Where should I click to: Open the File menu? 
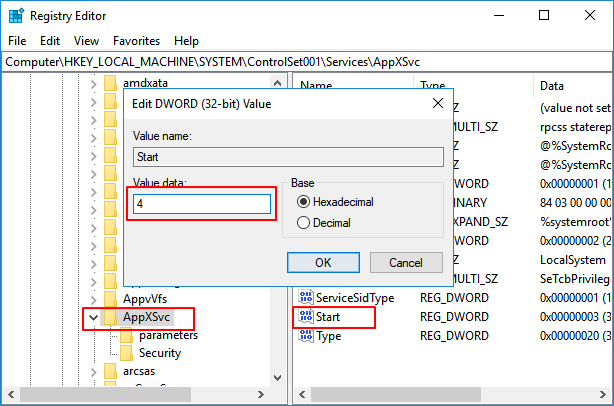point(17,41)
